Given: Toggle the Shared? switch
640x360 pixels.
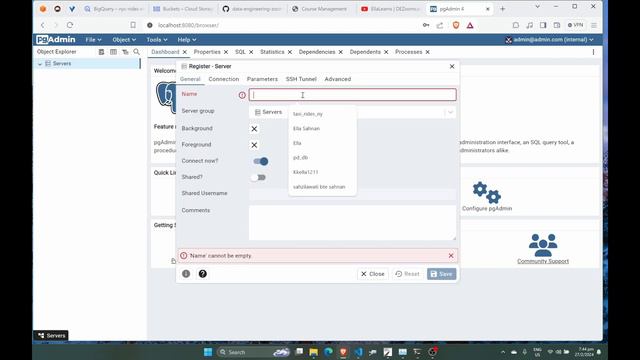Looking at the screenshot, I should tap(258, 178).
